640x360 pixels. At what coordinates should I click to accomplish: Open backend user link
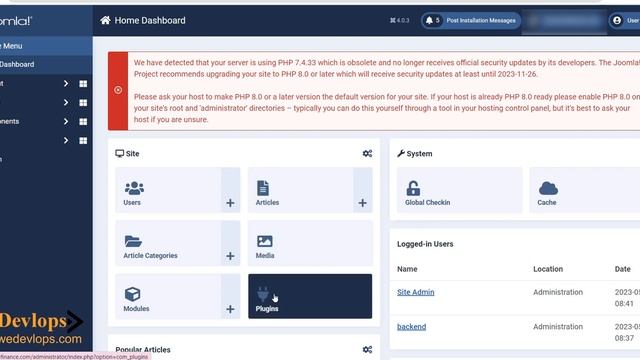point(411,327)
